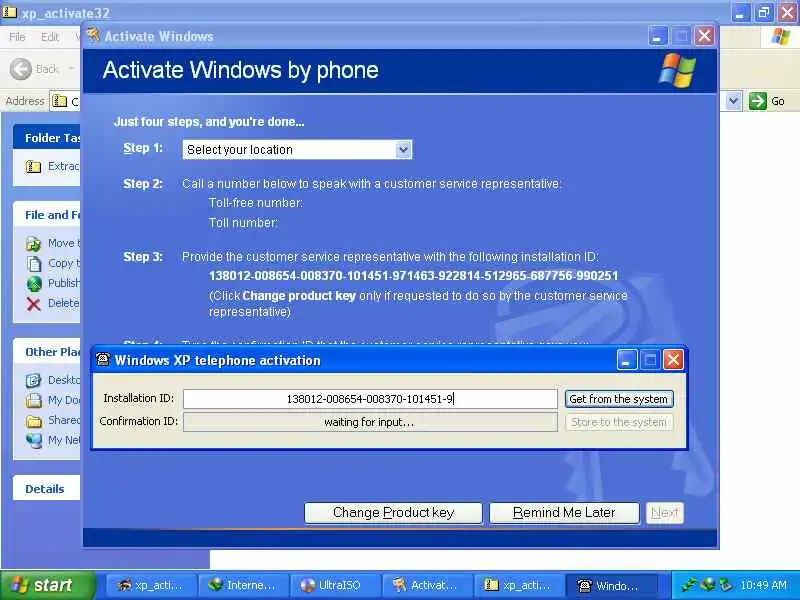Switch to first xp_acti taskbar button

click(151, 585)
